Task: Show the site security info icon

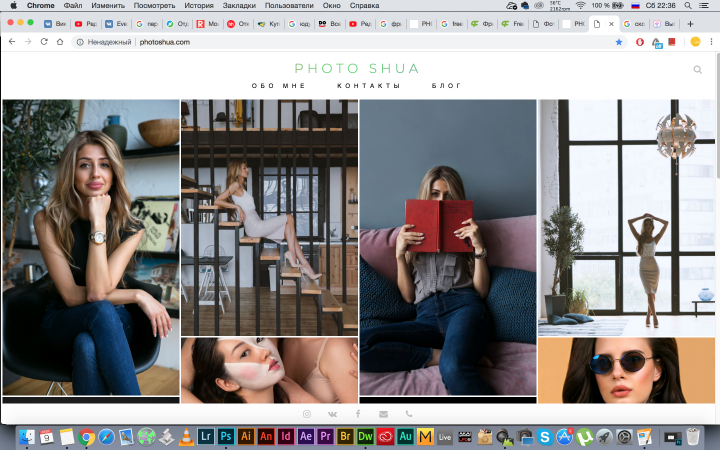Action: tap(80, 42)
